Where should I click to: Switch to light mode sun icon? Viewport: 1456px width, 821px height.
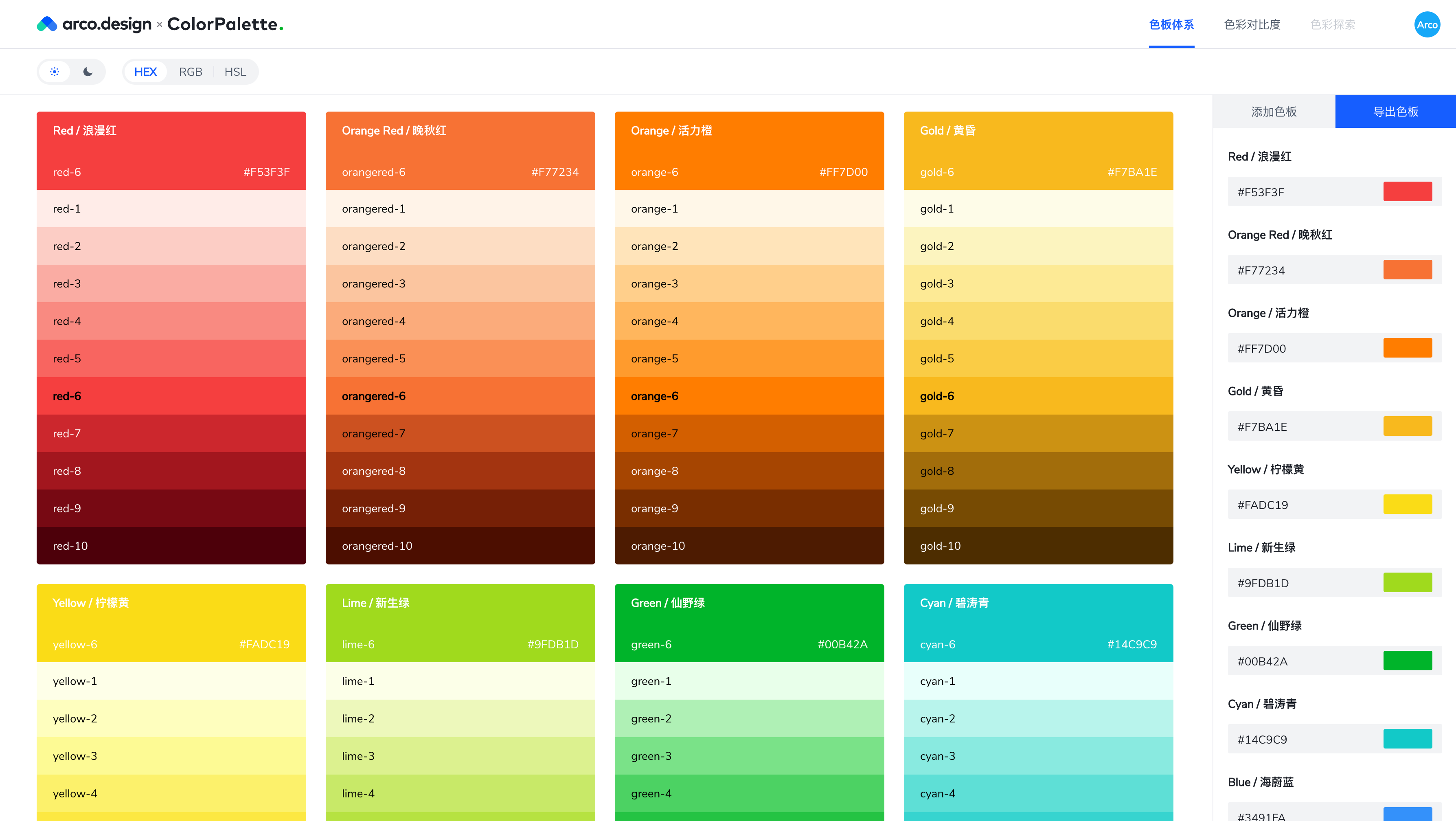[55, 72]
